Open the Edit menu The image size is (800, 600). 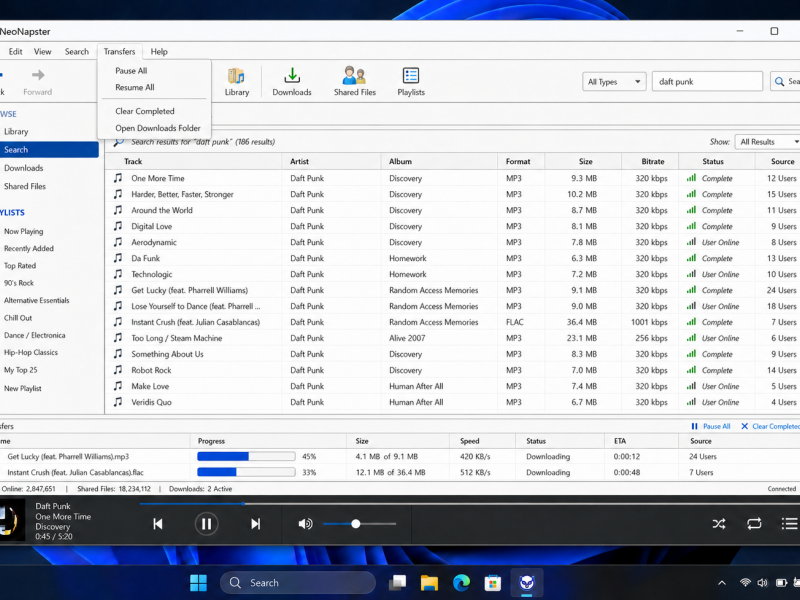15,52
